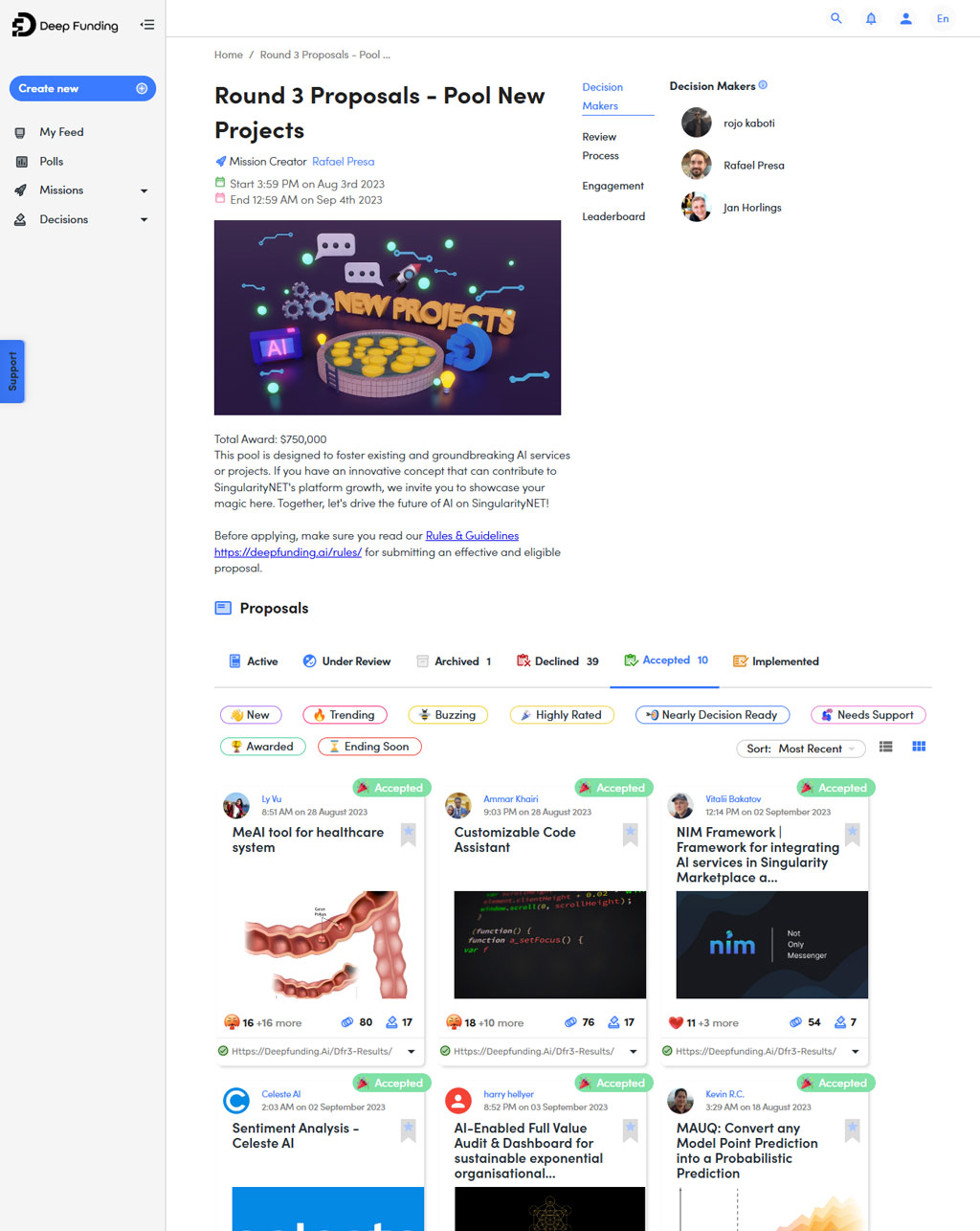The image size is (980, 1231).
Task: Jump to Review Process section
Action: point(600,146)
